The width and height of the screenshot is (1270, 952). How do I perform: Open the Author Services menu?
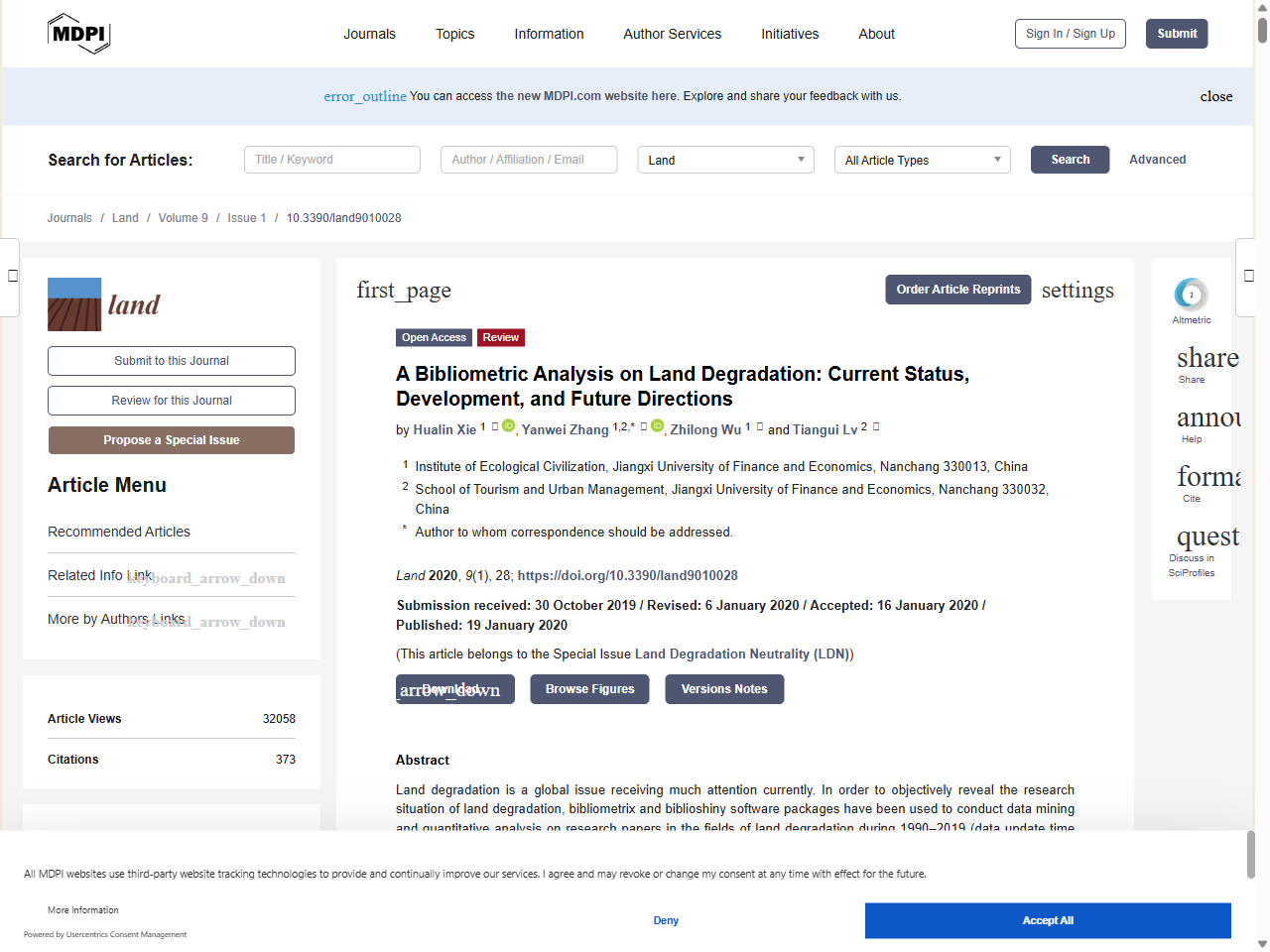(672, 34)
